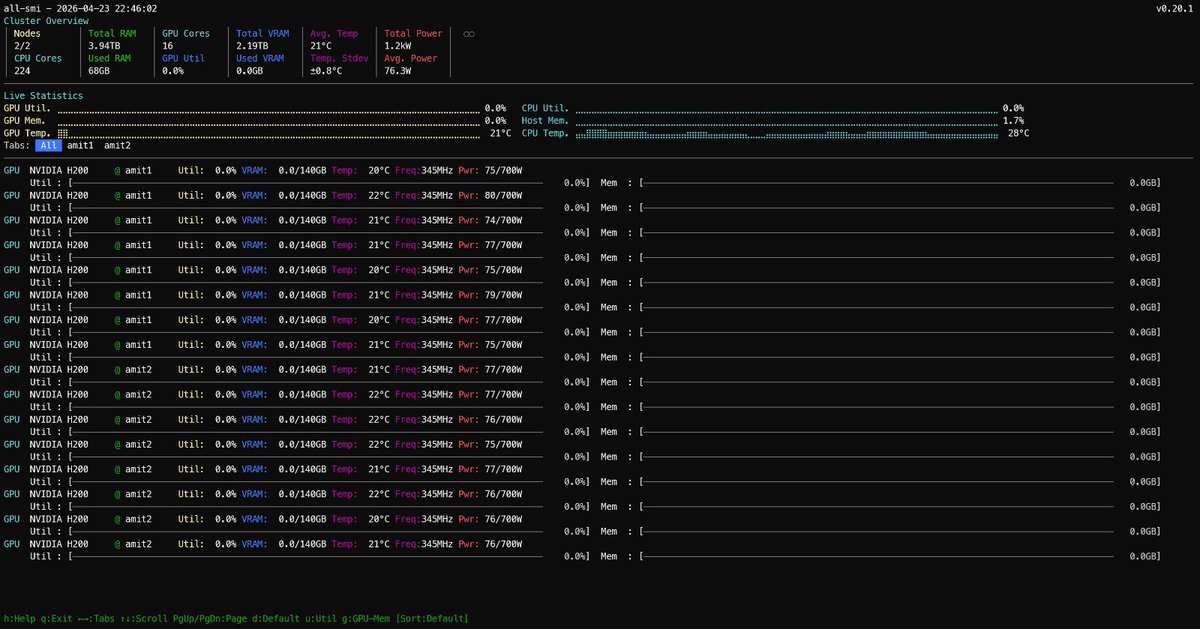This screenshot has width=1200, height=629.
Task: Click the Nodes value 2/2
Action: (23, 46)
